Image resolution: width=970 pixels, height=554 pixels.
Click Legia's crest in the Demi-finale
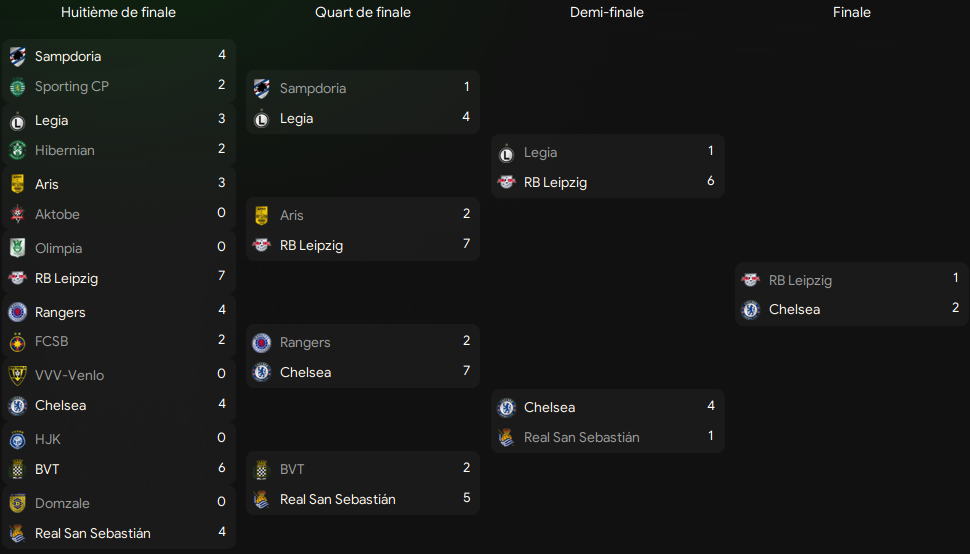[x=506, y=153]
